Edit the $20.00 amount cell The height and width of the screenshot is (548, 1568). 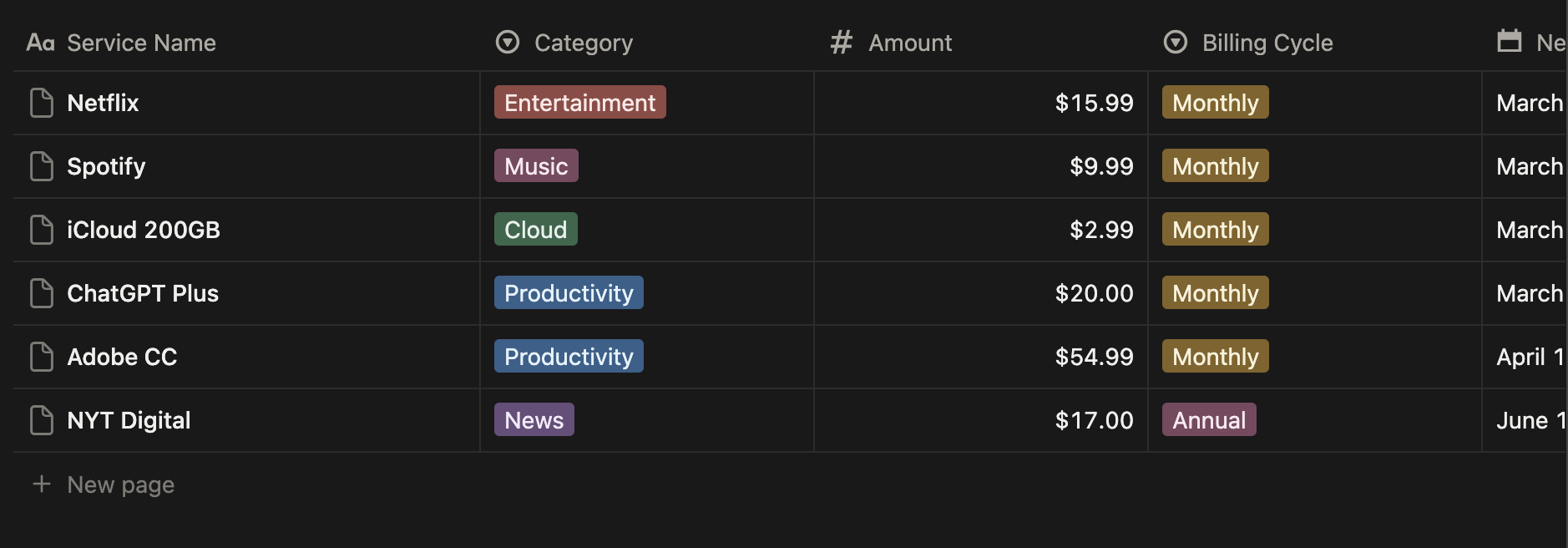tap(981, 293)
